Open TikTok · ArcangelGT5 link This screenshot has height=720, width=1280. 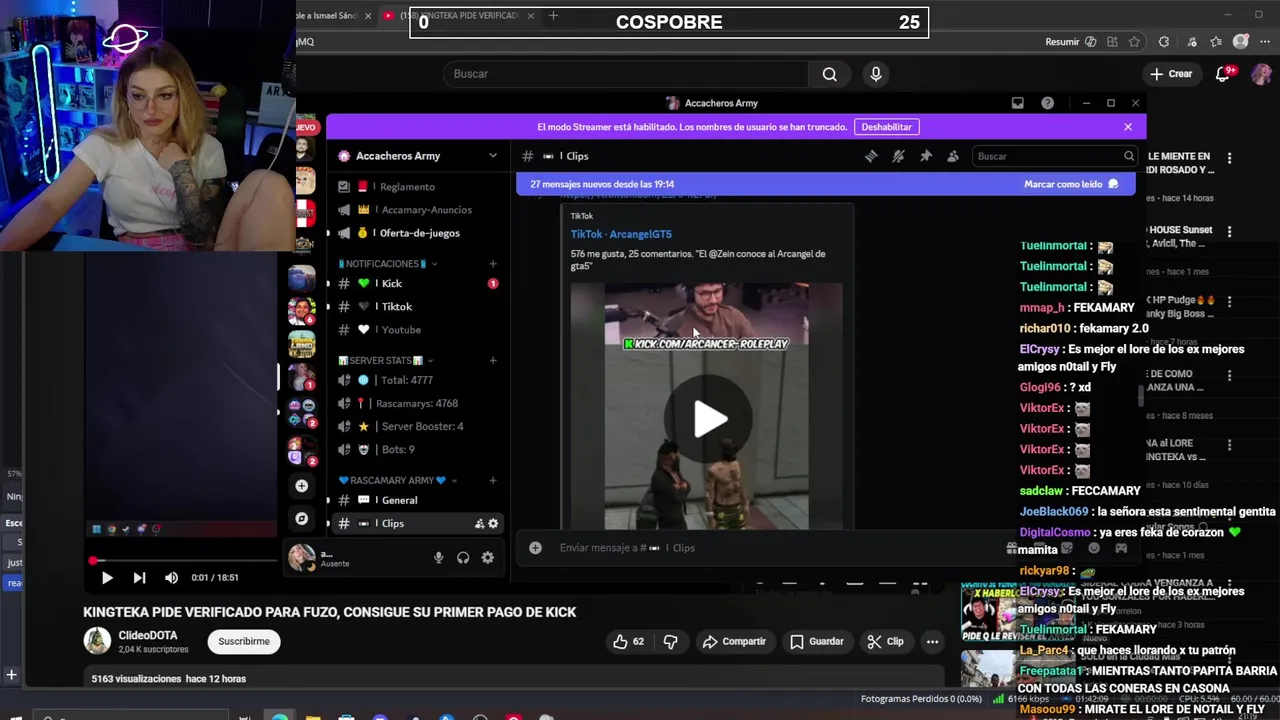621,234
